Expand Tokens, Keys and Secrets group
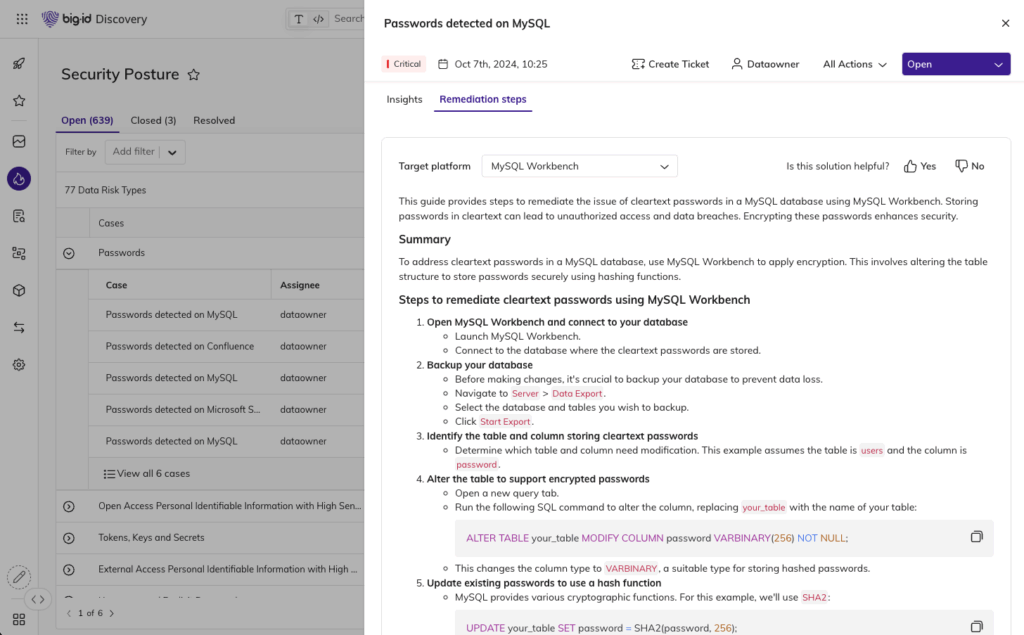The width and height of the screenshot is (1024, 635). click(69, 538)
